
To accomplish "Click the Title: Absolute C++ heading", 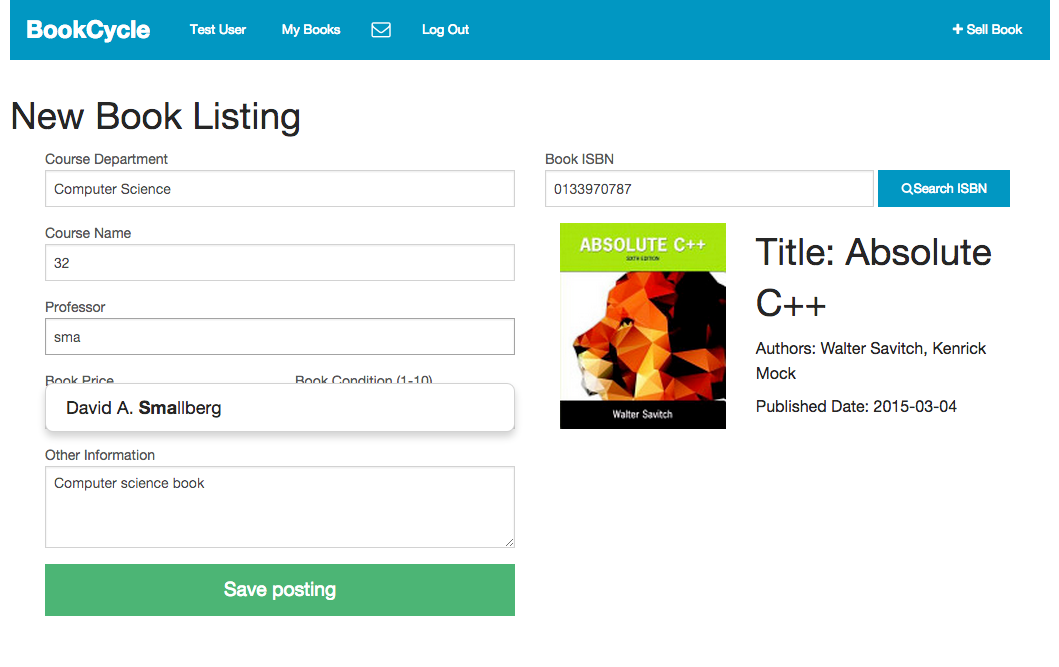I will (873, 277).
